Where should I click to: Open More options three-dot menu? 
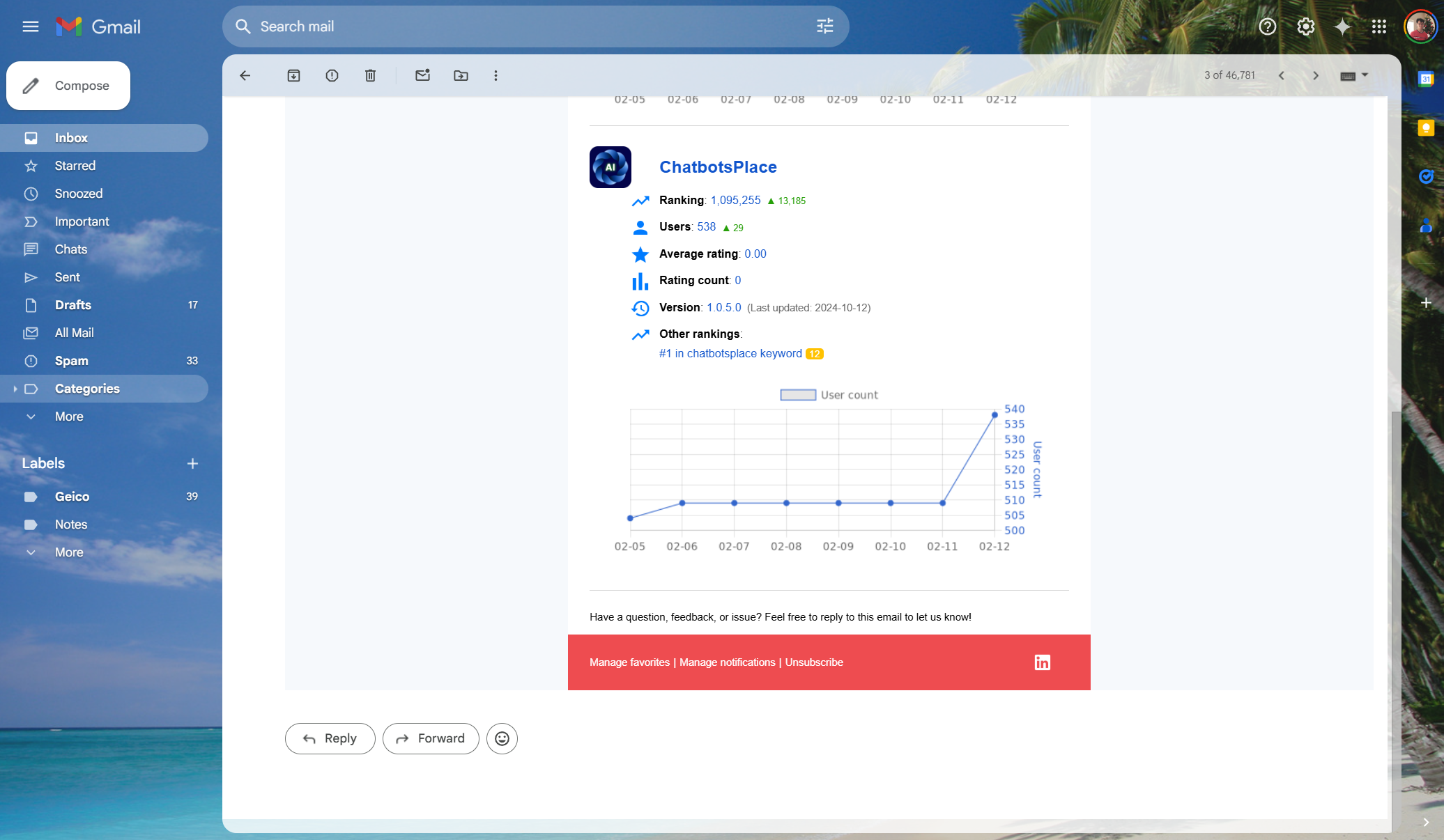(x=496, y=75)
